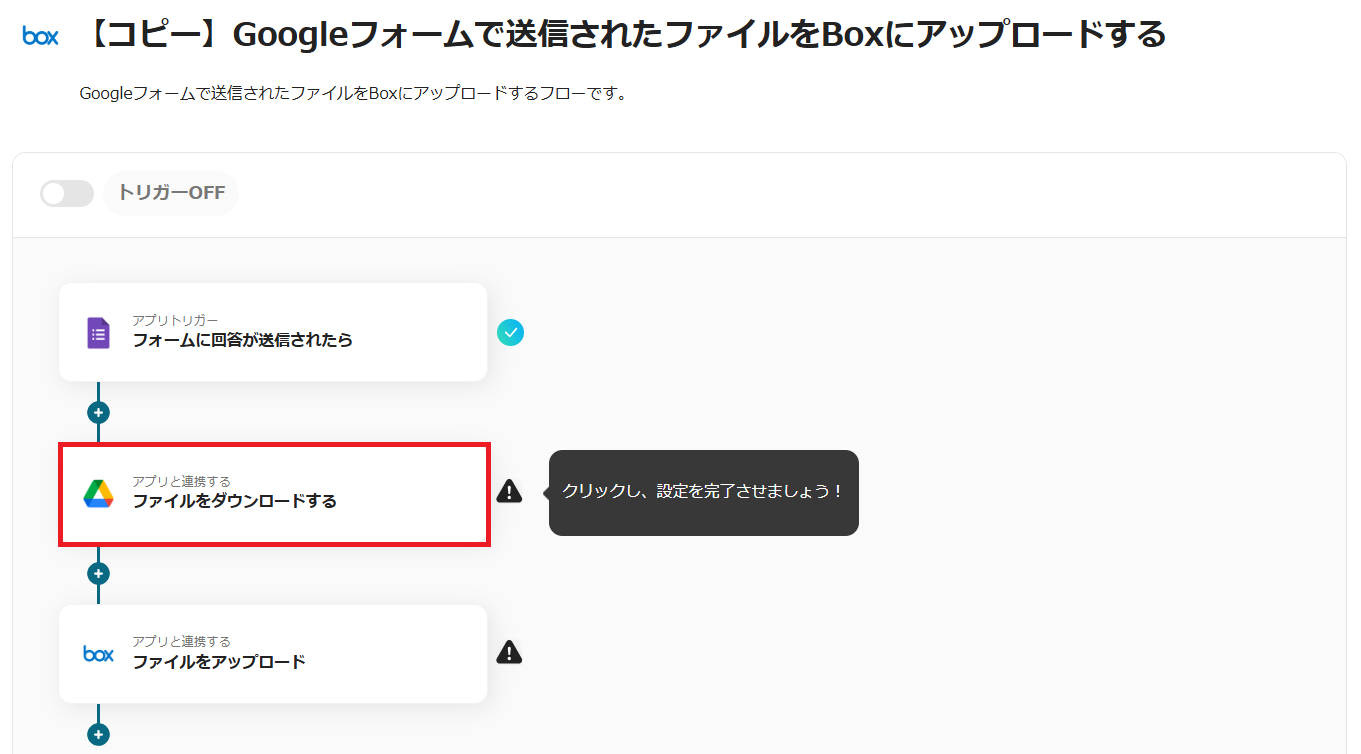Click アプリと連携する label on the Box card

[x=181, y=642]
